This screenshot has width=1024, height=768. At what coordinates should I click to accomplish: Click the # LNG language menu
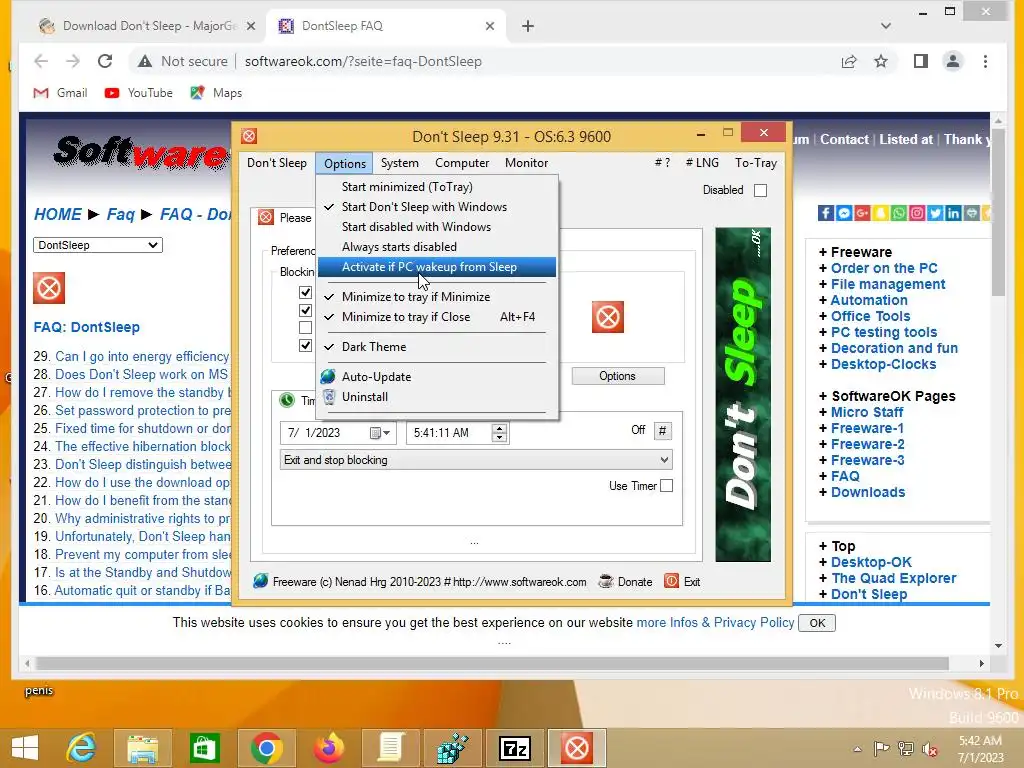[x=702, y=163]
